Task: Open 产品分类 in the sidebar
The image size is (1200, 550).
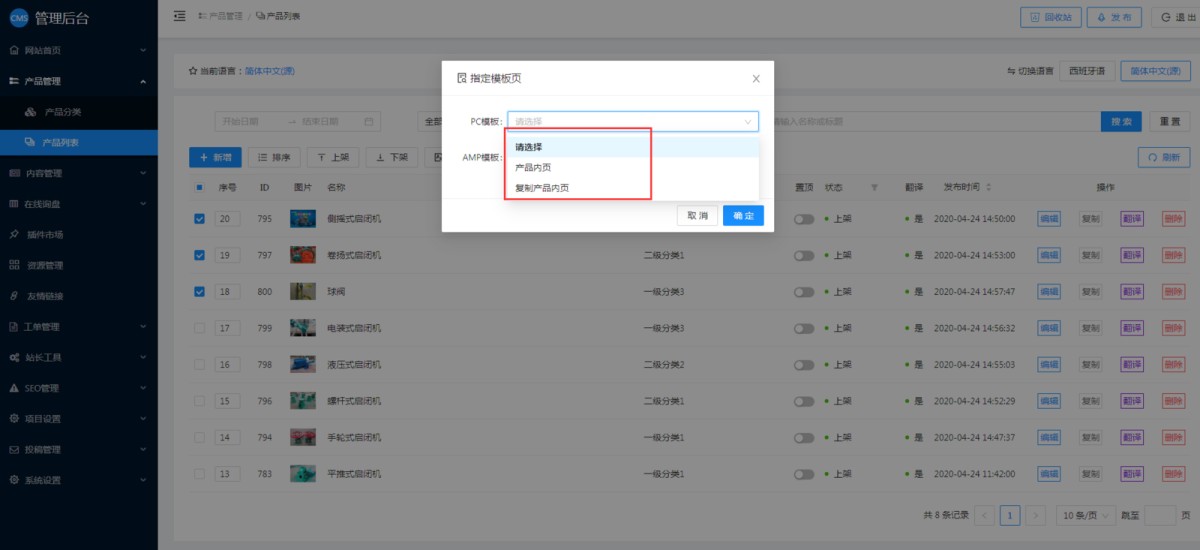Action: (62, 111)
